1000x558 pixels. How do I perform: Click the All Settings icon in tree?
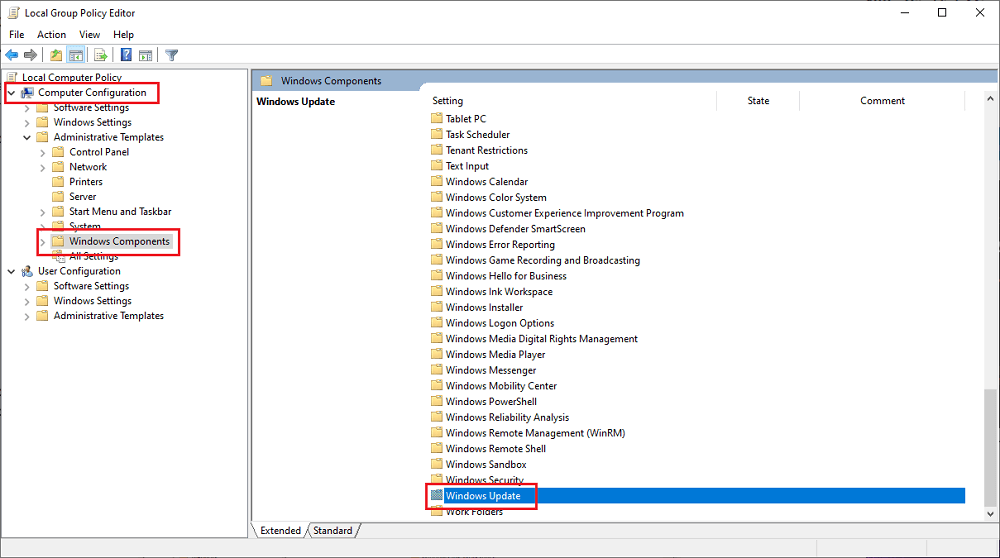point(59,256)
